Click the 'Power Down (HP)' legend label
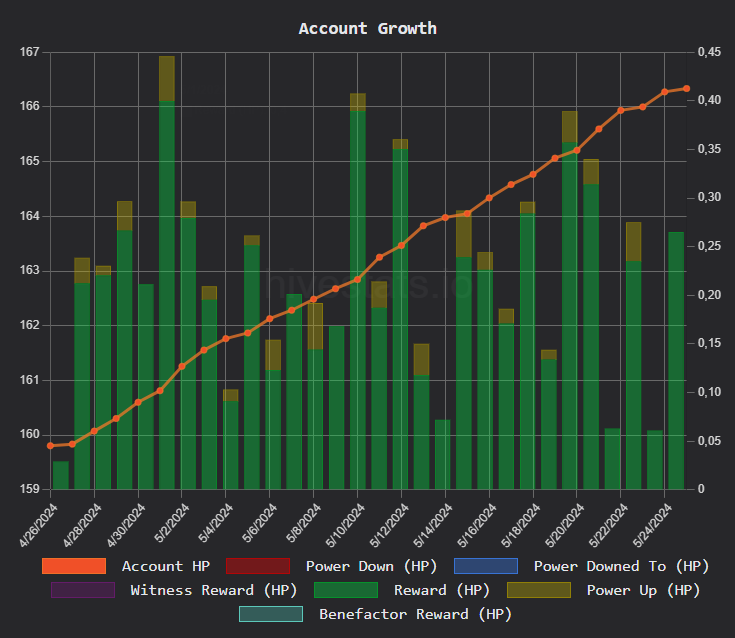Viewport: 735px width, 638px height. point(371,566)
